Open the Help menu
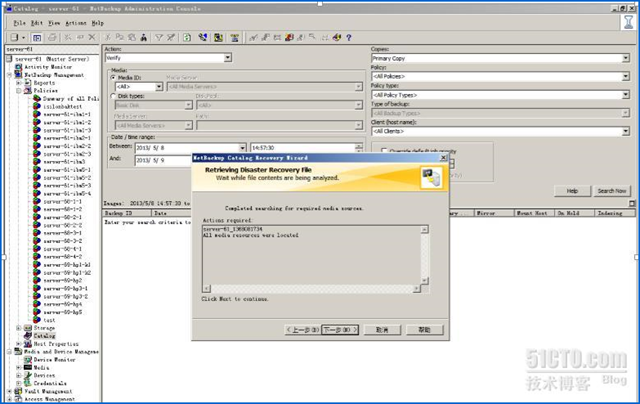 (98, 23)
